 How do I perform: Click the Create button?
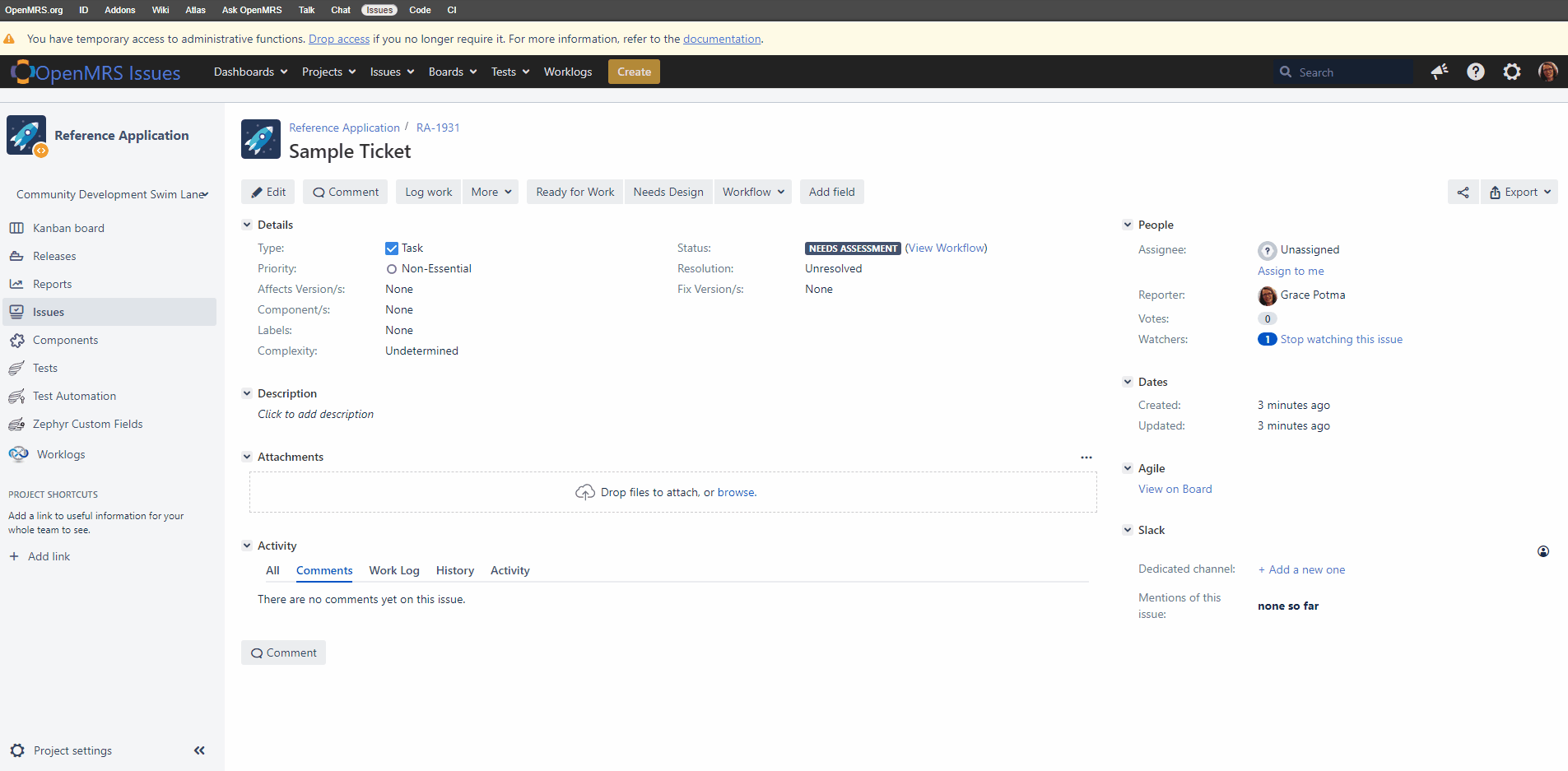(634, 72)
